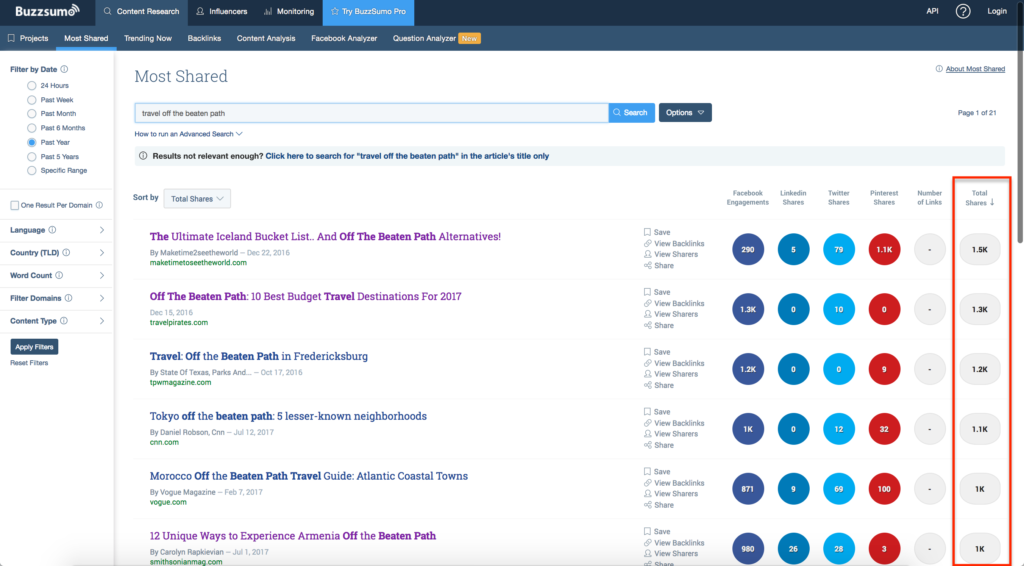Enable One Result Per Domain checkbox
Screen dimensions: 1024x566
[x=14, y=205]
